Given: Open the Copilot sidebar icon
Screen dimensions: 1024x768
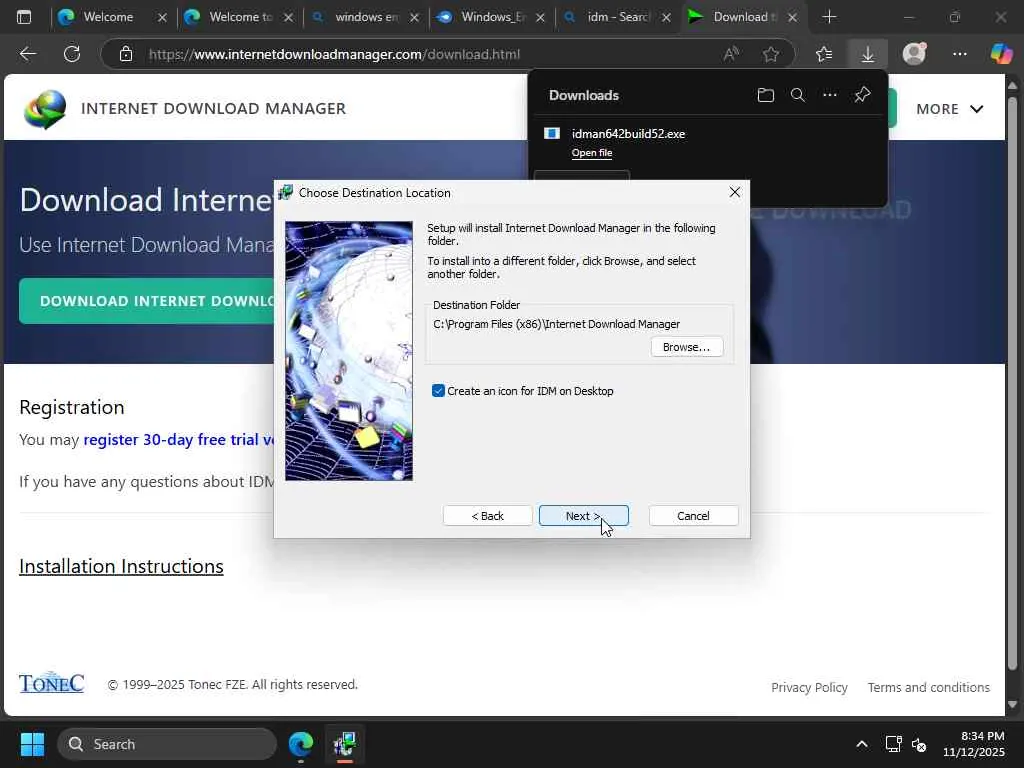Looking at the screenshot, I should point(1000,54).
